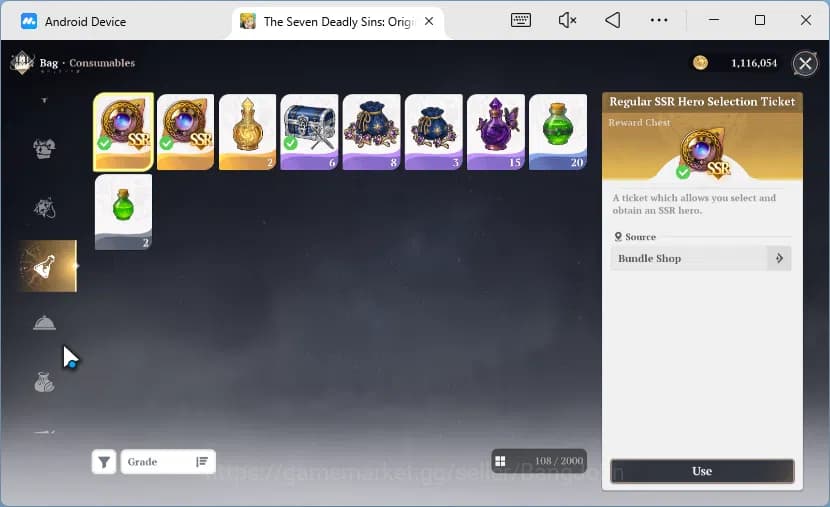Click the gold coin currency icon
This screenshot has width=830, height=507.
coord(700,62)
